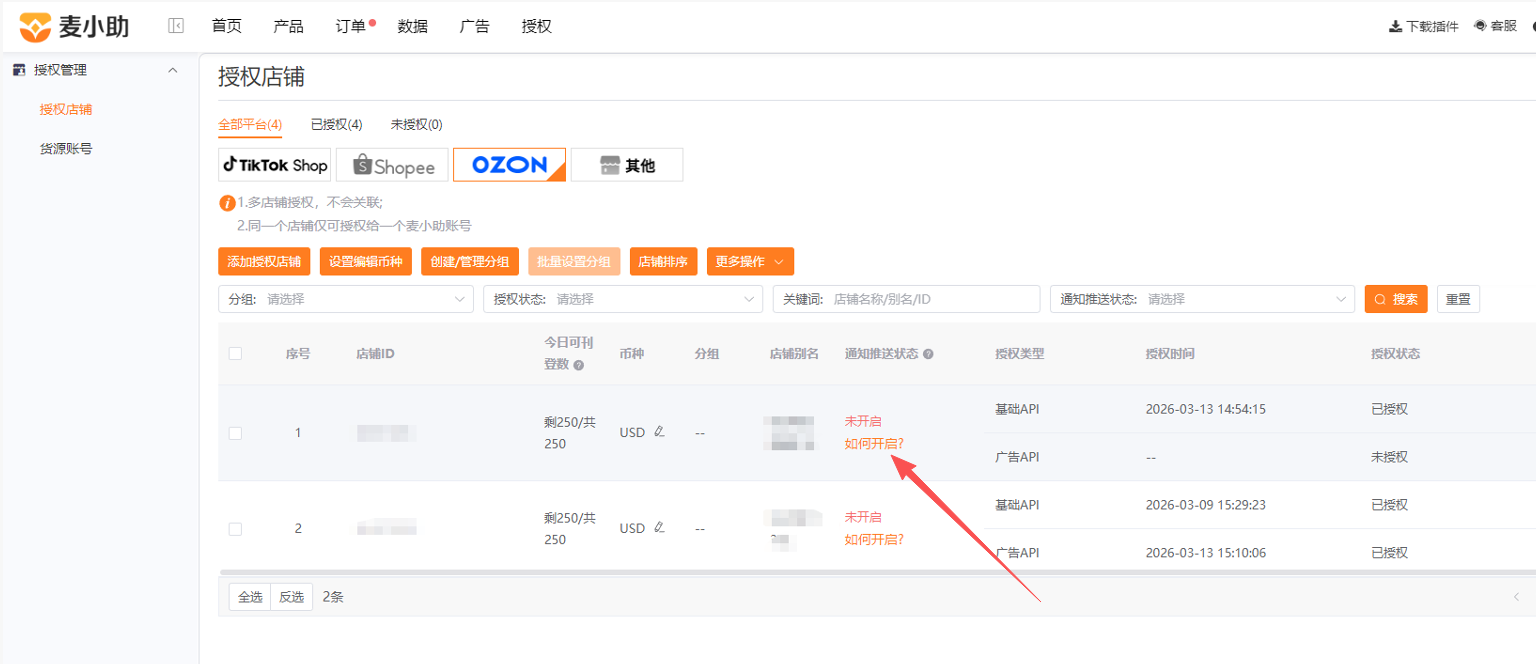Check the checkbox for row 2
The image size is (1536, 664).
235,529
